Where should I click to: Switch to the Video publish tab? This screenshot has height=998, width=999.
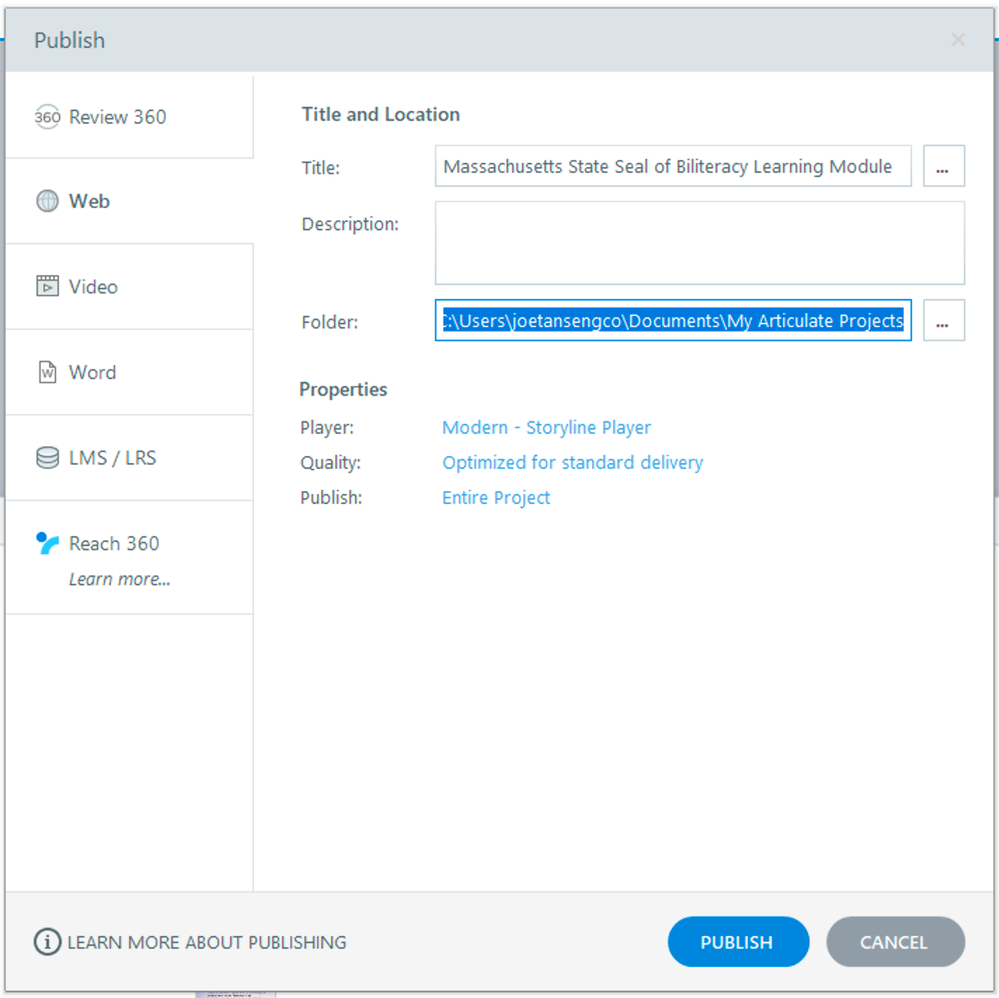93,287
